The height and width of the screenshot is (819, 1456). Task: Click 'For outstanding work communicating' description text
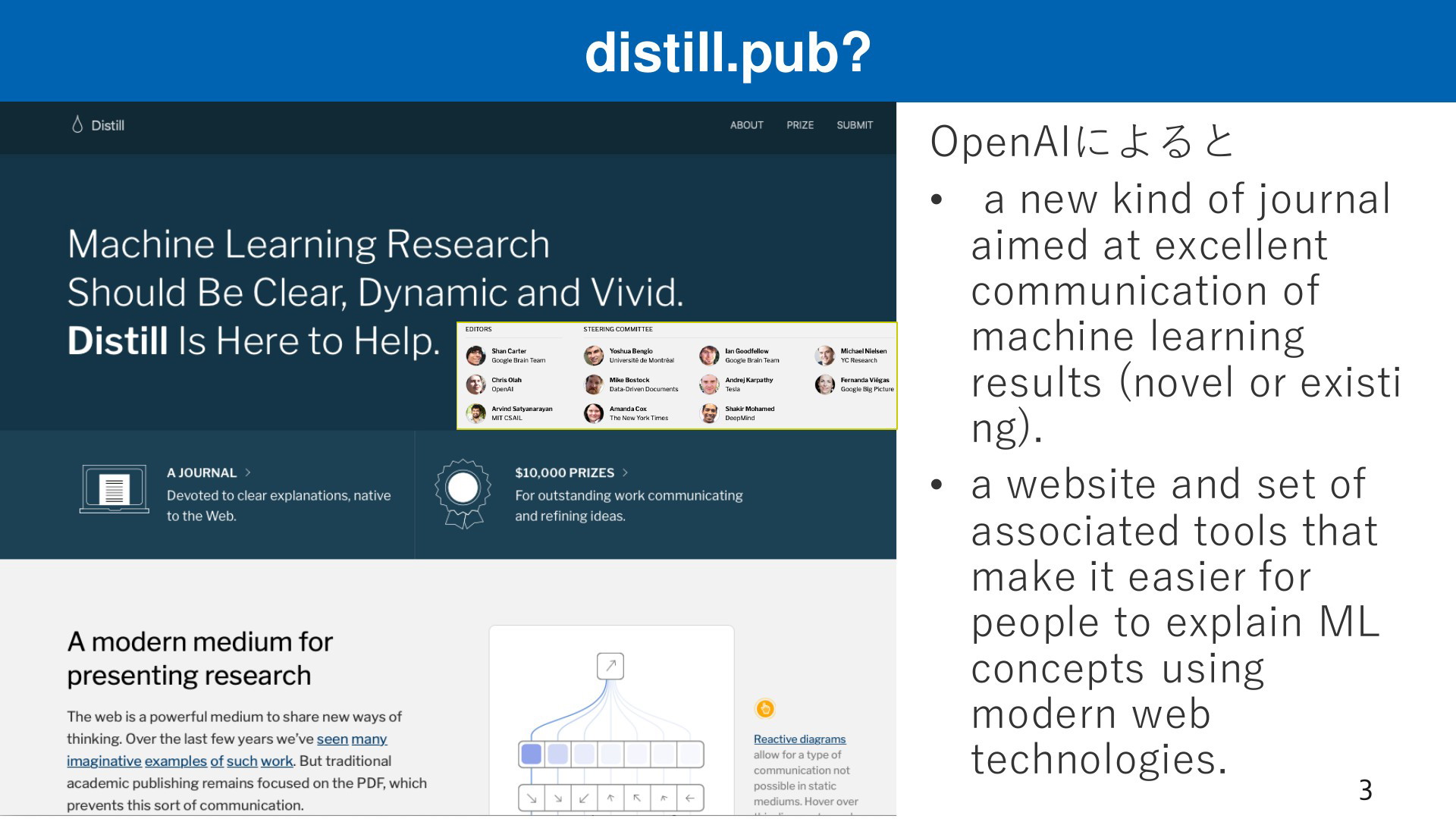point(629,506)
